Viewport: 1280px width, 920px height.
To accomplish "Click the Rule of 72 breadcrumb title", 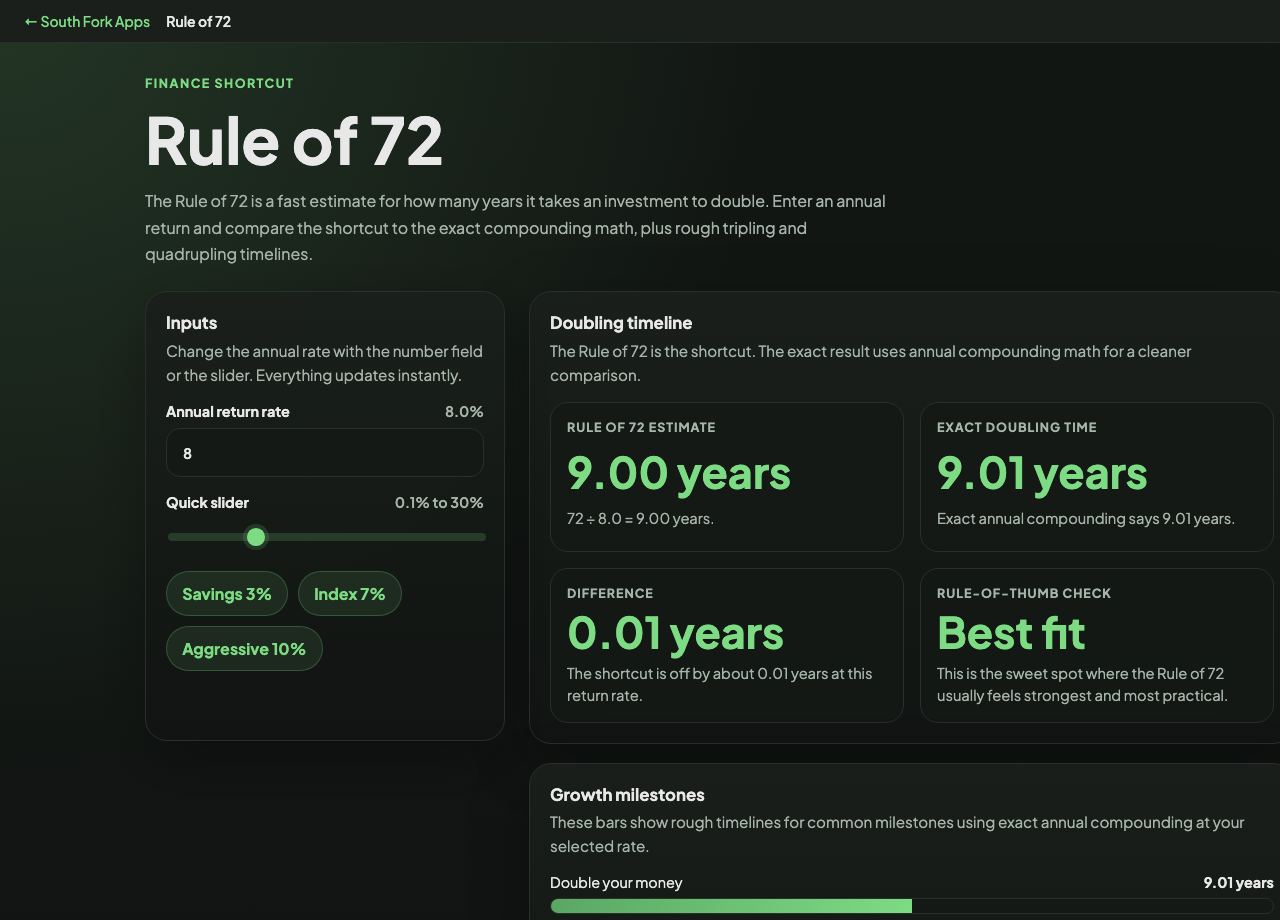I will pos(198,21).
